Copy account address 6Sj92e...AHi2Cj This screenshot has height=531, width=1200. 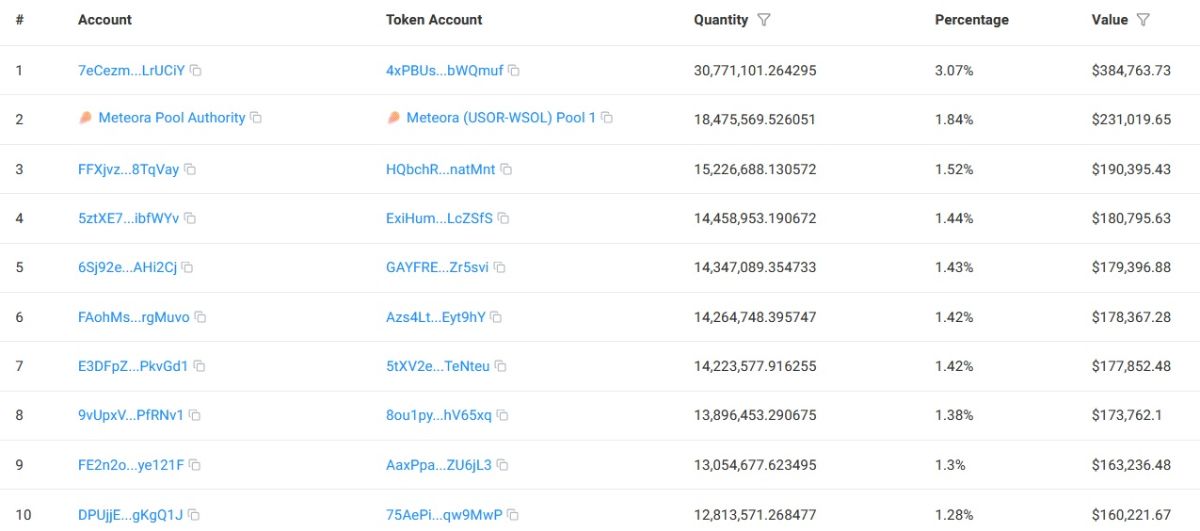[x=187, y=268]
